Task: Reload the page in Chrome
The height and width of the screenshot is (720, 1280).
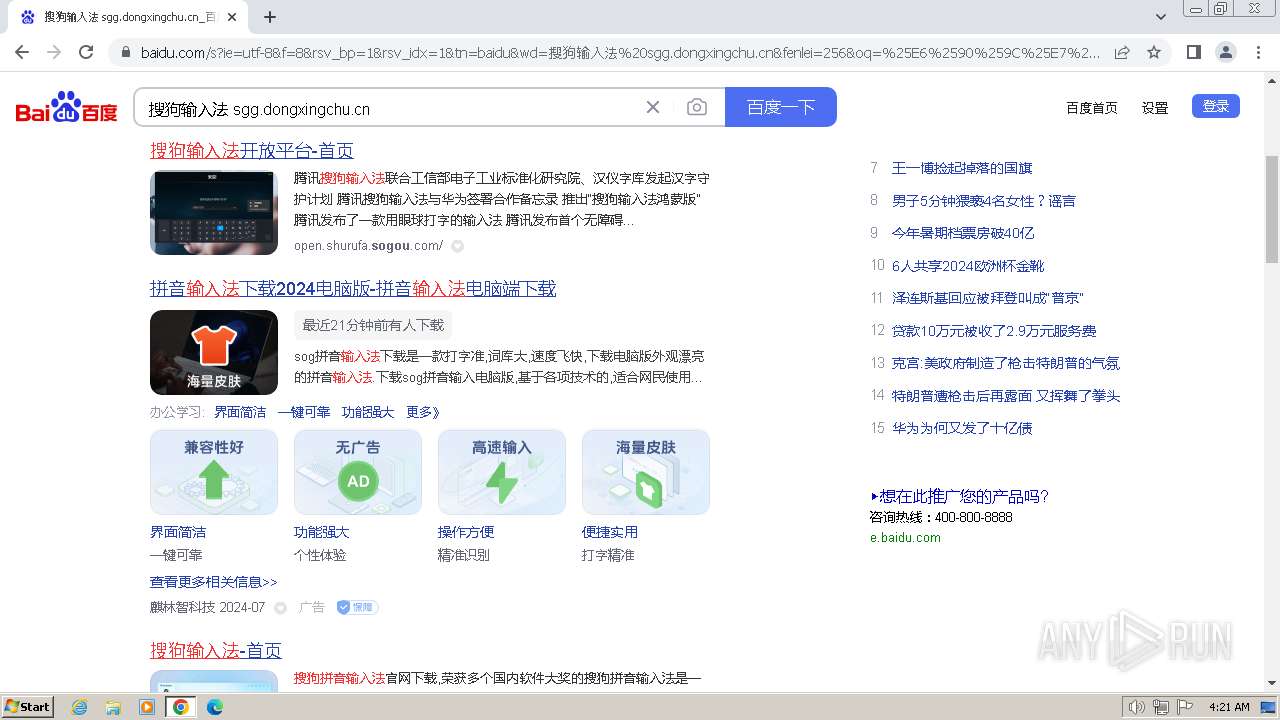Action: (x=86, y=52)
